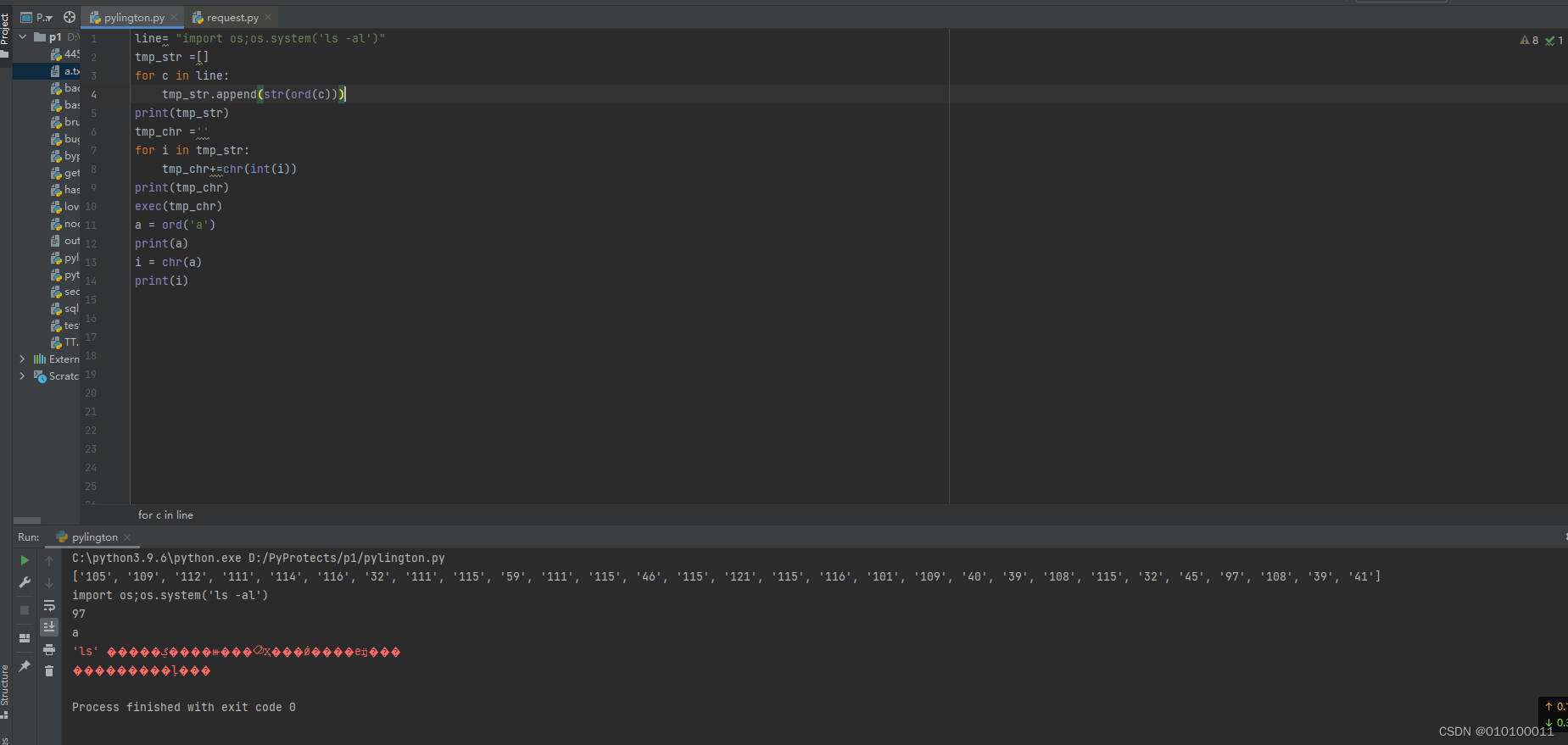Clear all console output with trash icon
1568x745 pixels.
[x=49, y=671]
